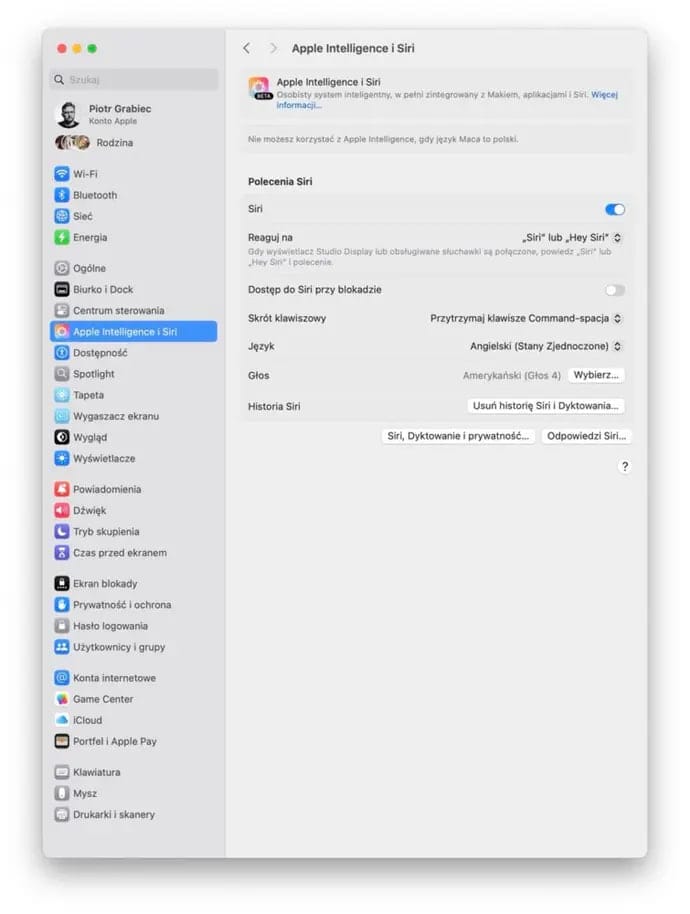This screenshot has height=914, width=690.
Task: Expand the Skrót klawiszowy dropdown
Action: click(526, 318)
